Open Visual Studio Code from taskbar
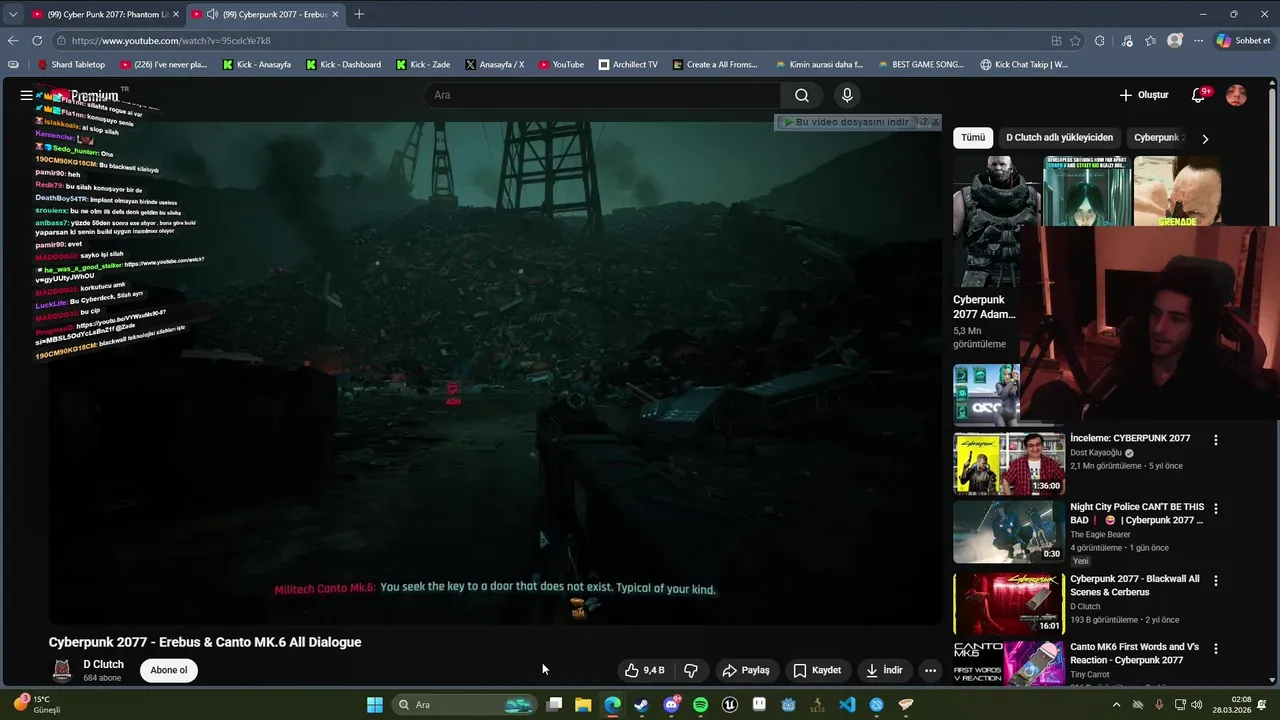 click(847, 705)
